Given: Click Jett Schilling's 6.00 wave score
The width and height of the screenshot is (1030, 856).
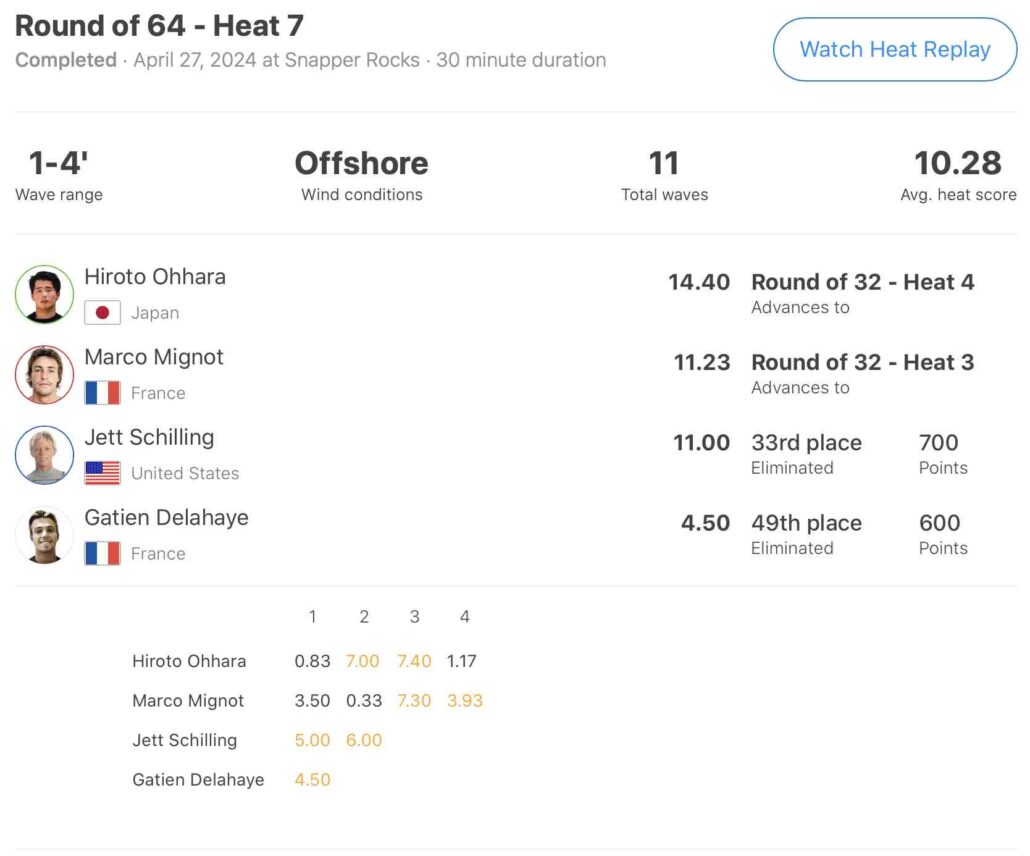Looking at the screenshot, I should coord(364,740).
